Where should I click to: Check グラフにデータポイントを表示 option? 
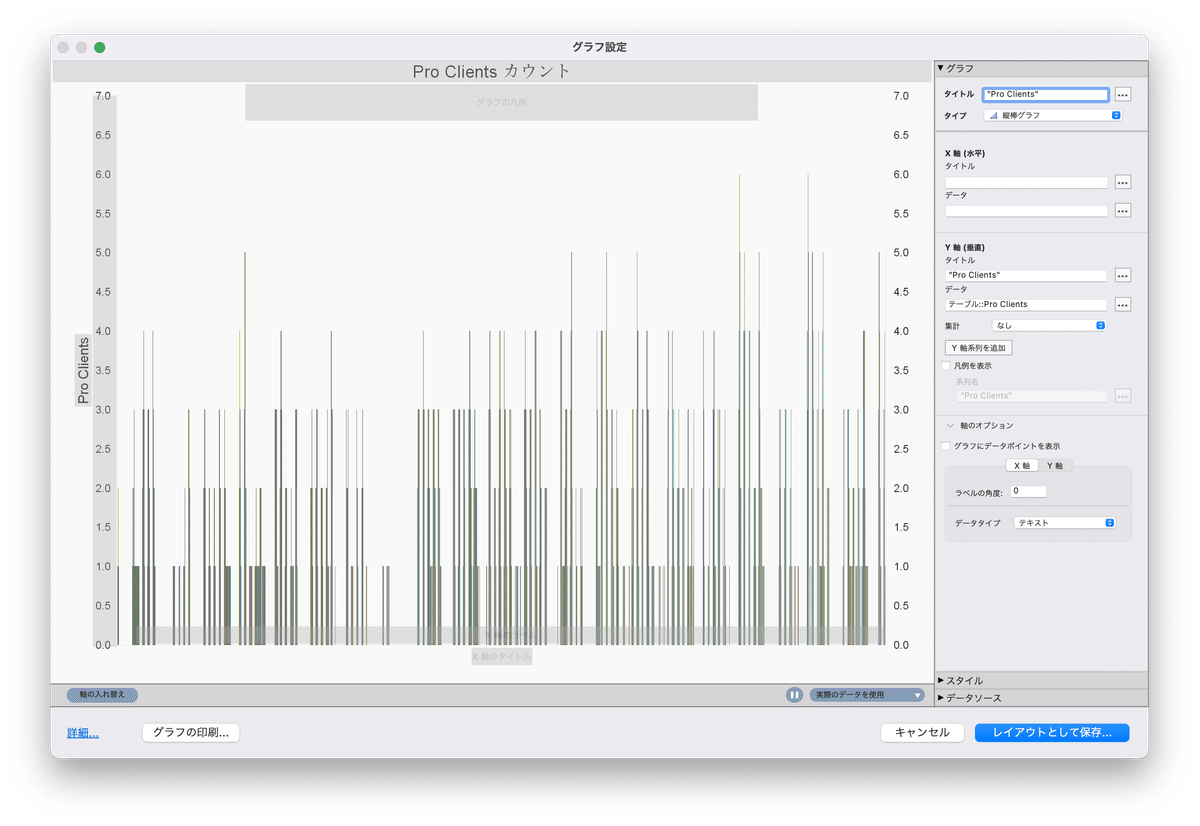pyautogui.click(x=945, y=445)
